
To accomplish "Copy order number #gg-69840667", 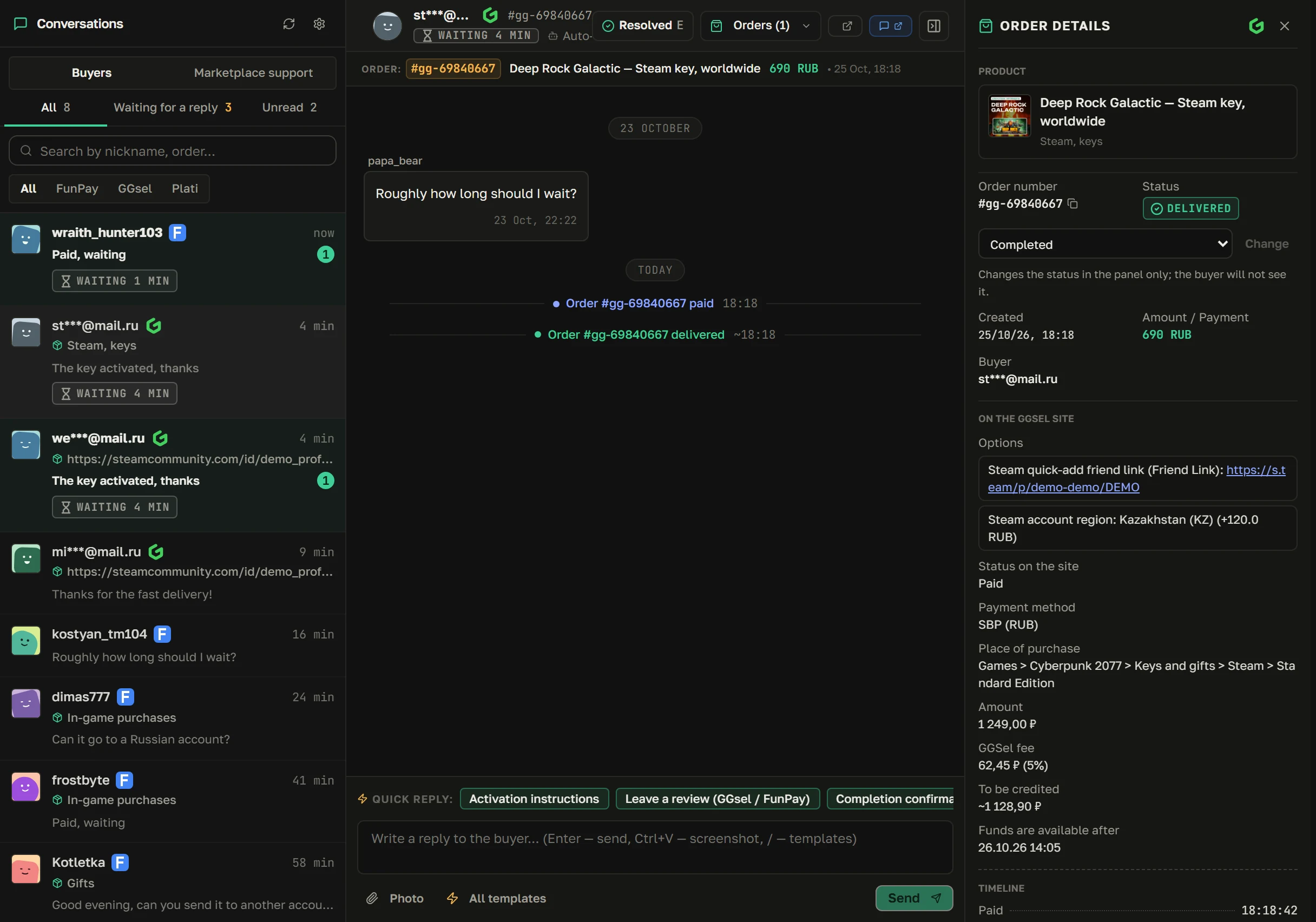I will pyautogui.click(x=1073, y=203).
